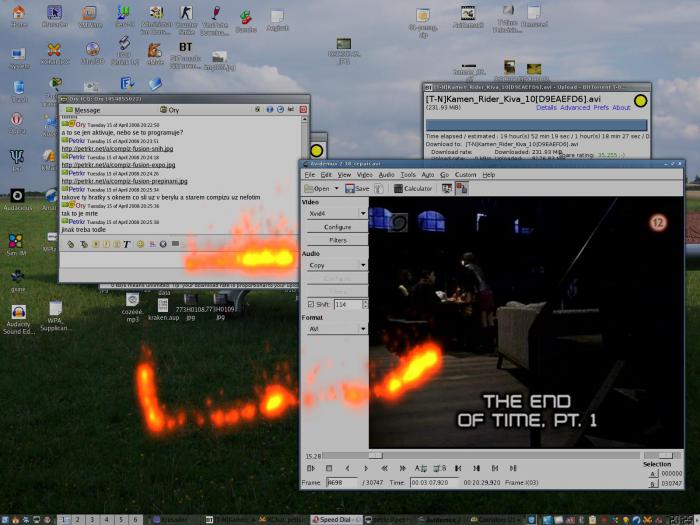The width and height of the screenshot is (700, 525).
Task: Click the selection B button
Action: [653, 483]
